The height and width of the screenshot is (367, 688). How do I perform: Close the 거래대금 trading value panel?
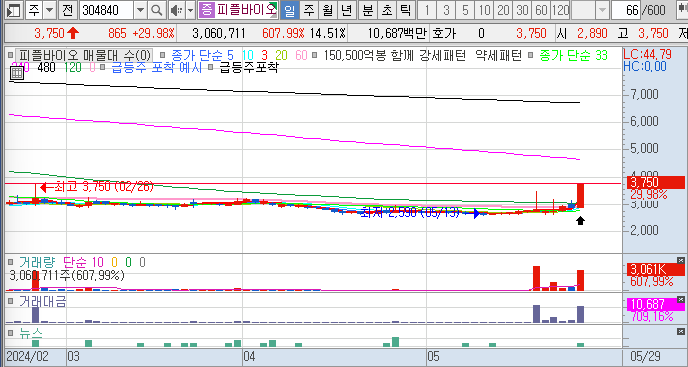click(x=681, y=299)
